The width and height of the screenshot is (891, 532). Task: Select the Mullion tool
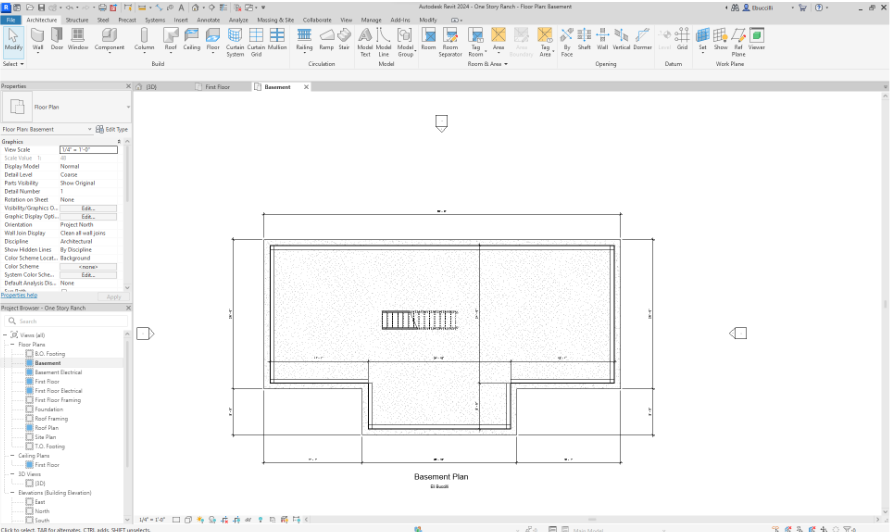(277, 39)
